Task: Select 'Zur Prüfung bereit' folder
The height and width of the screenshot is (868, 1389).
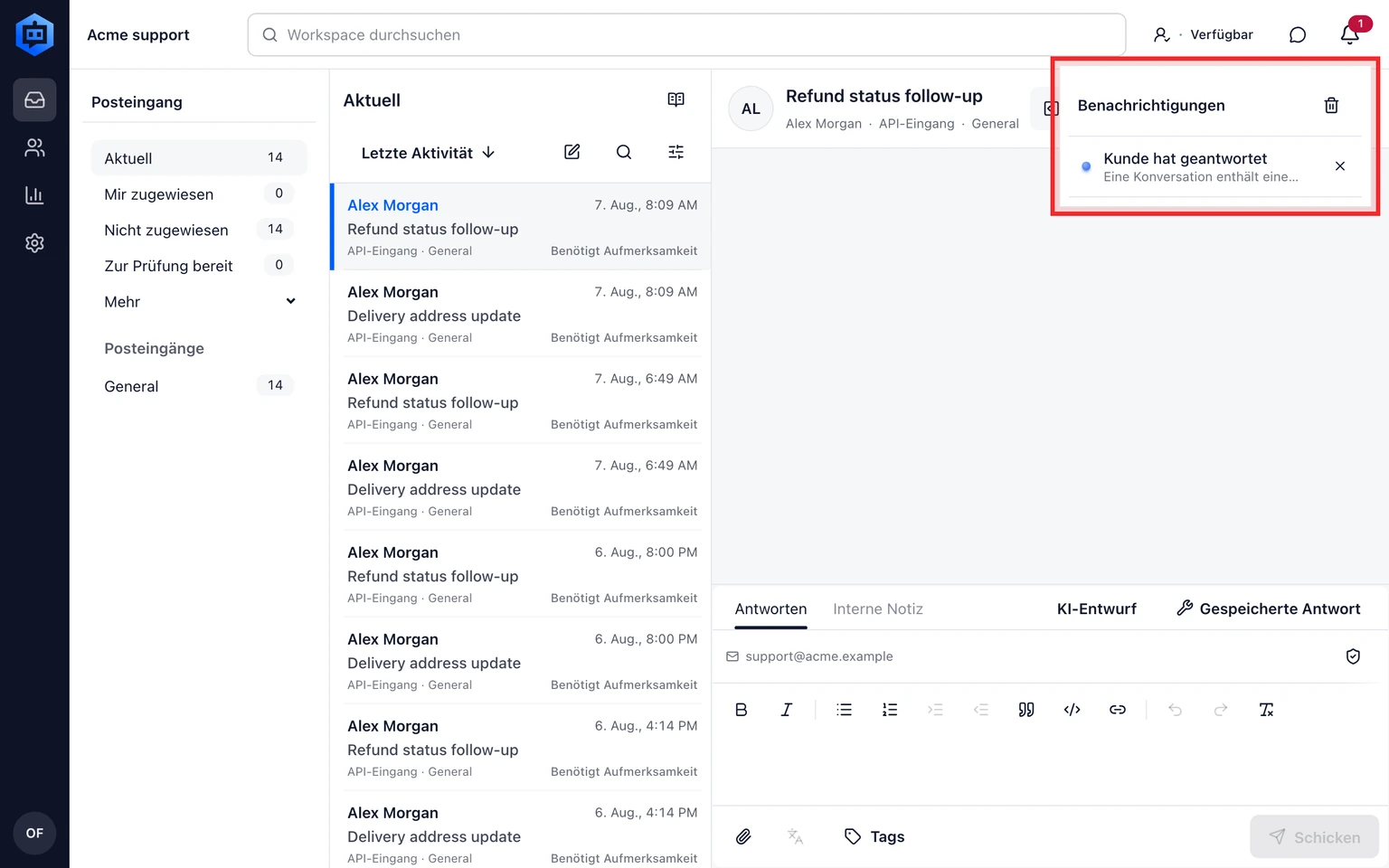Action: click(x=199, y=266)
